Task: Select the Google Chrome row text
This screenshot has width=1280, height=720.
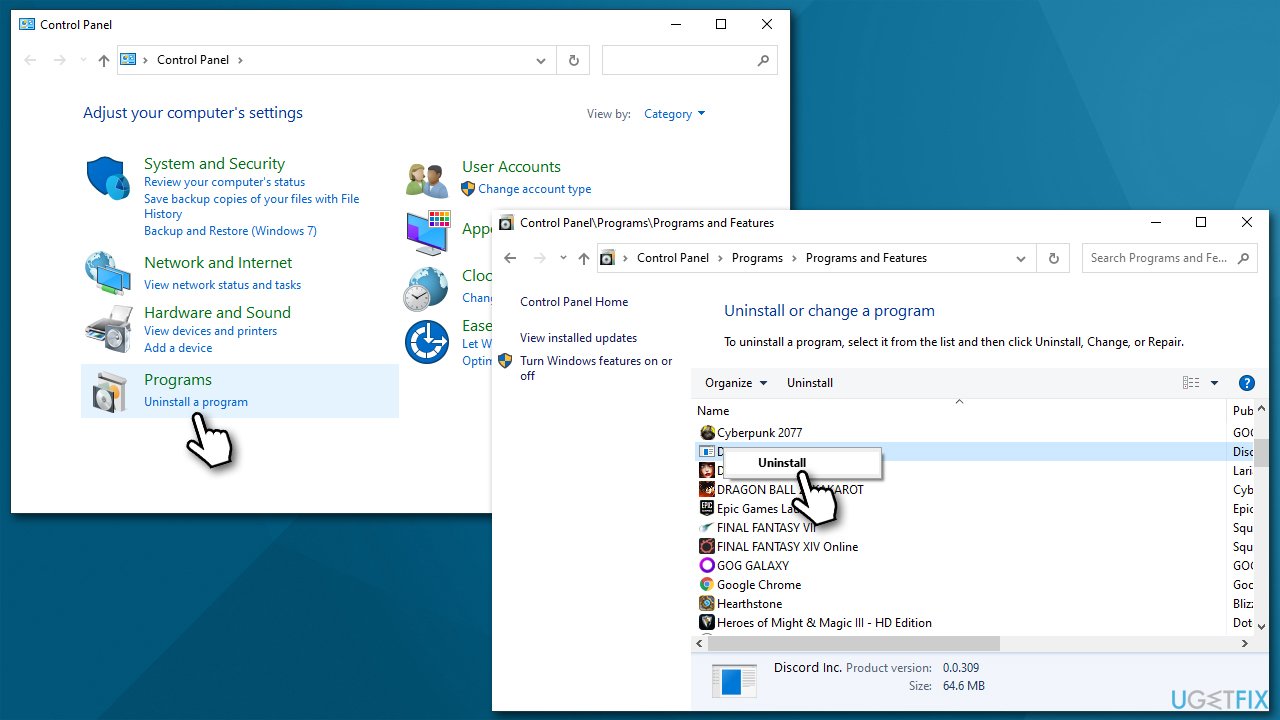Action: (x=759, y=585)
